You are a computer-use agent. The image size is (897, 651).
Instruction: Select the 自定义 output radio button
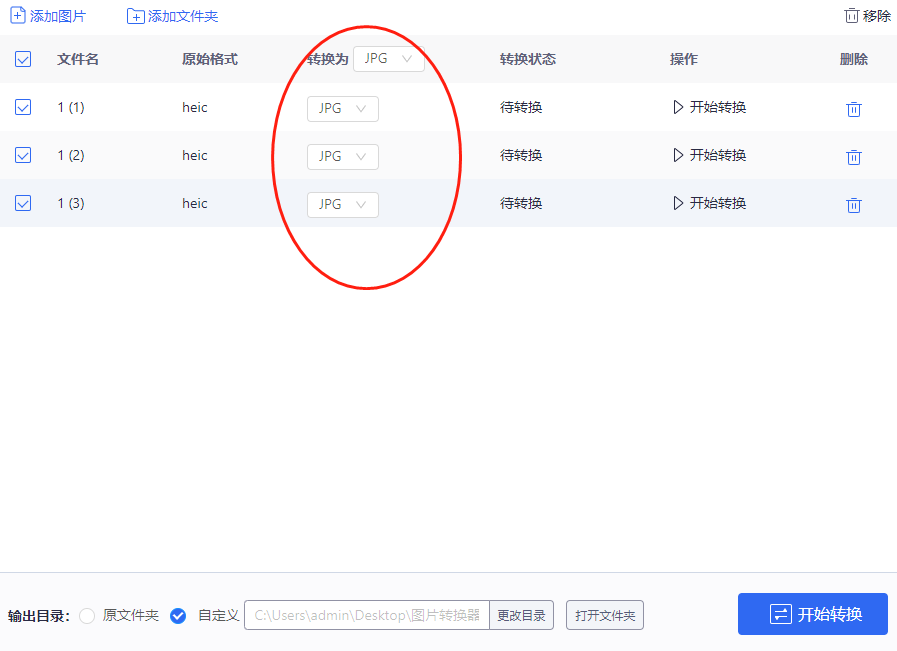point(178,616)
